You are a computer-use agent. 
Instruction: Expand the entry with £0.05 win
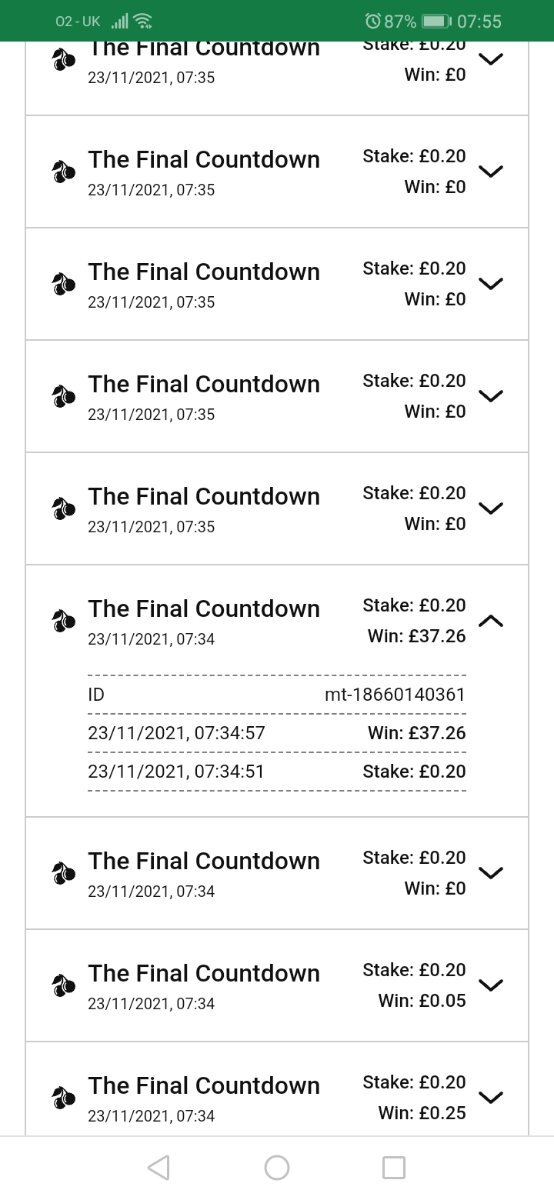tap(491, 985)
